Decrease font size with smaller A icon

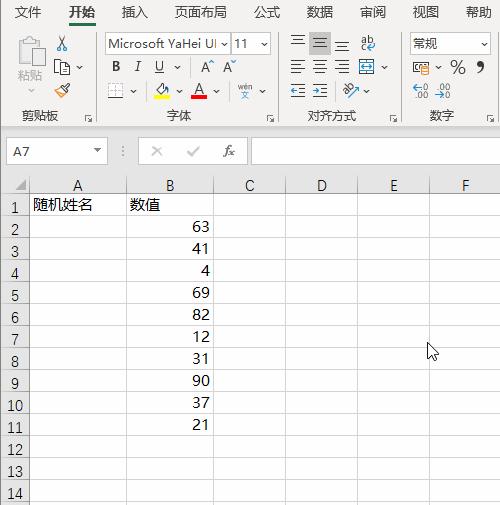tap(229, 67)
